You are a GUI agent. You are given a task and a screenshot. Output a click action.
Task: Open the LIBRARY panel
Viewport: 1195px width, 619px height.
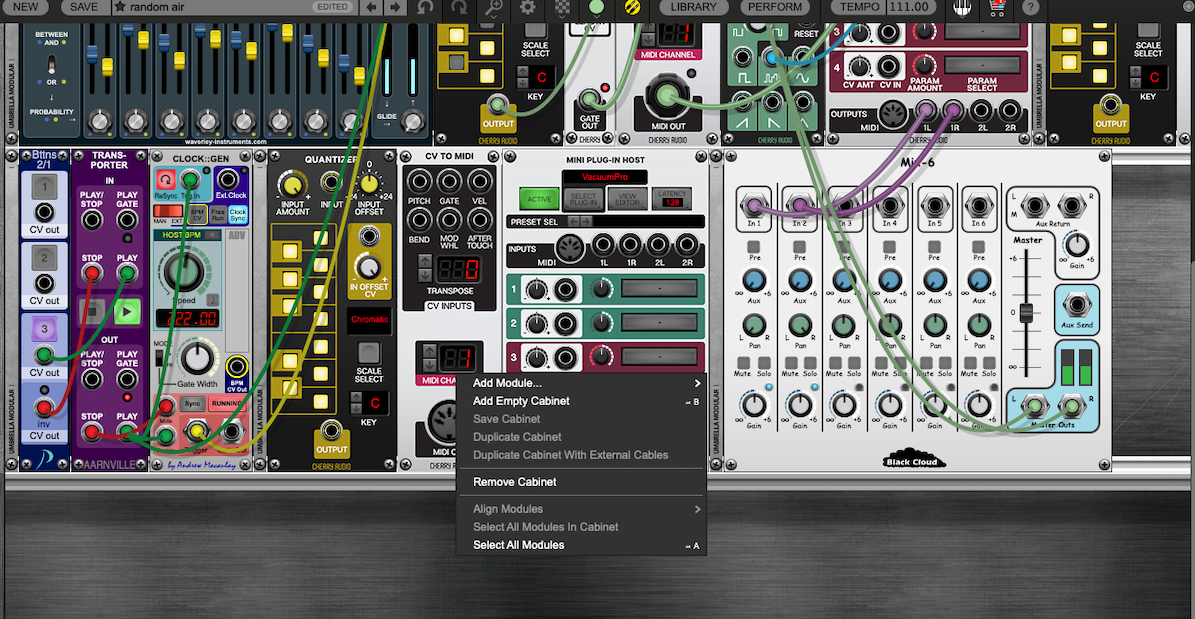point(694,7)
